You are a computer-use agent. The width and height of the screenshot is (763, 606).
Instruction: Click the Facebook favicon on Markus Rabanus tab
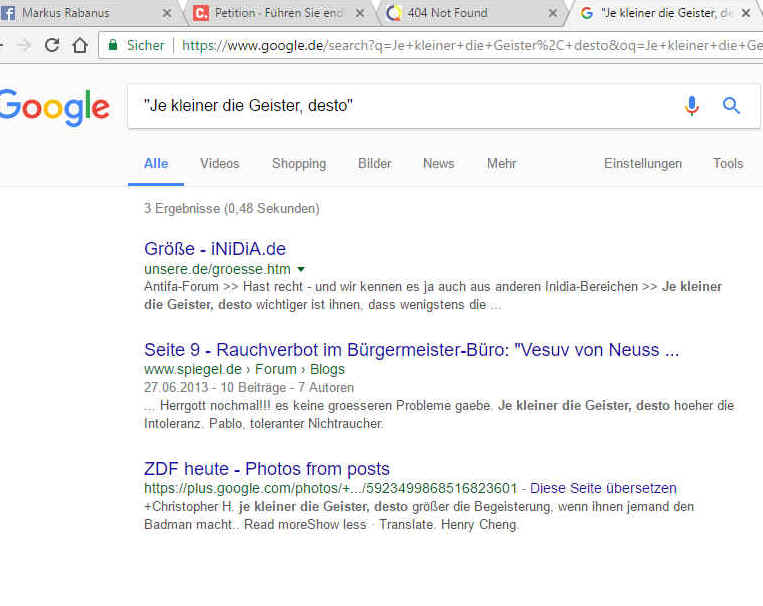[x=8, y=13]
